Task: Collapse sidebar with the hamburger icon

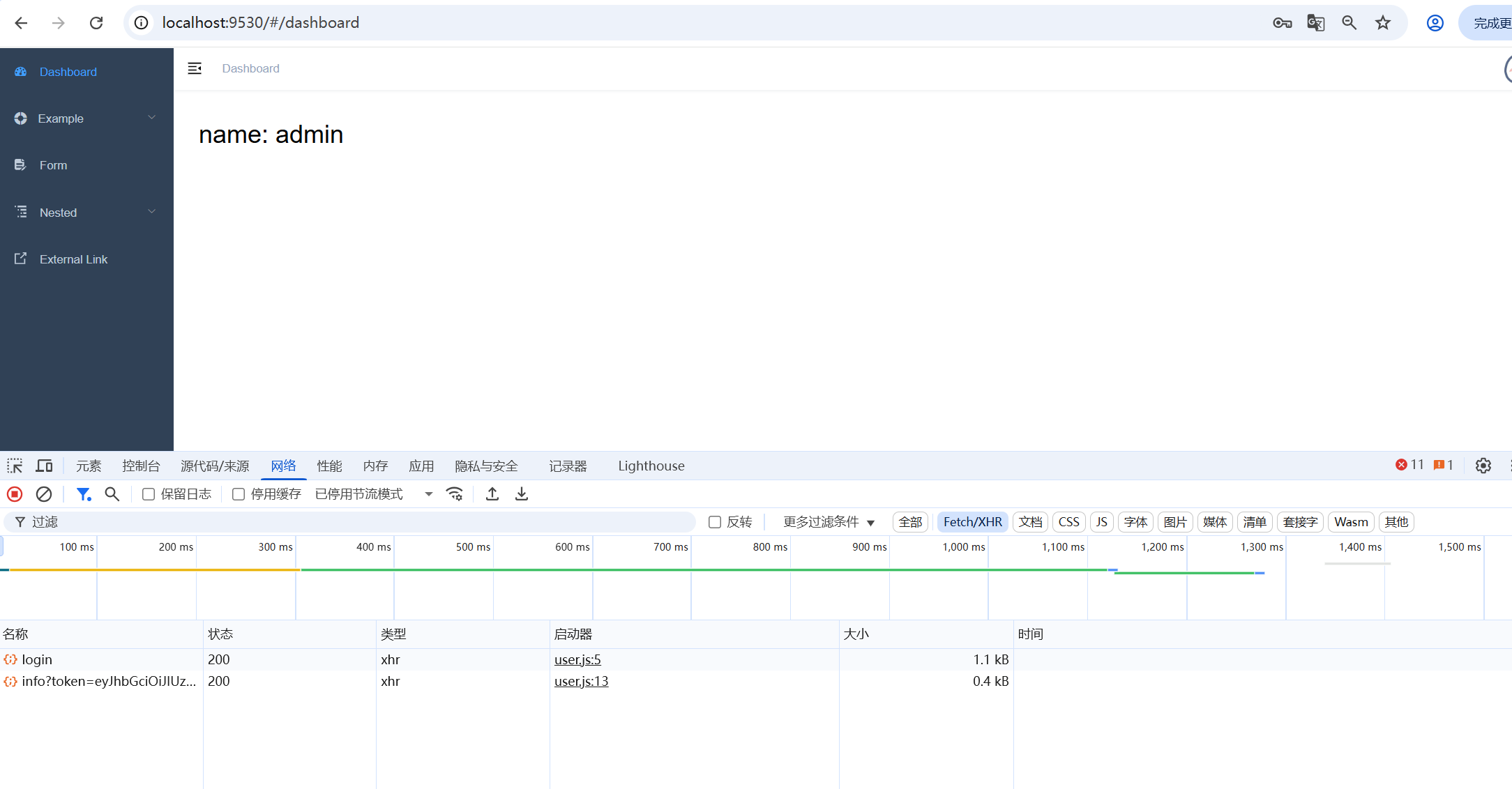Action: click(x=195, y=68)
